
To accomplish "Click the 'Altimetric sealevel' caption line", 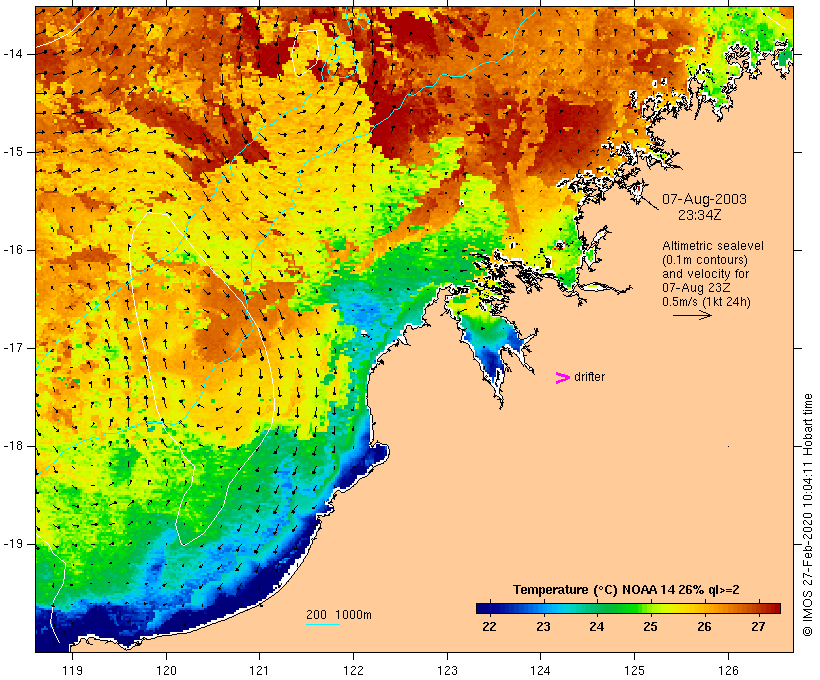I will 712,246.
